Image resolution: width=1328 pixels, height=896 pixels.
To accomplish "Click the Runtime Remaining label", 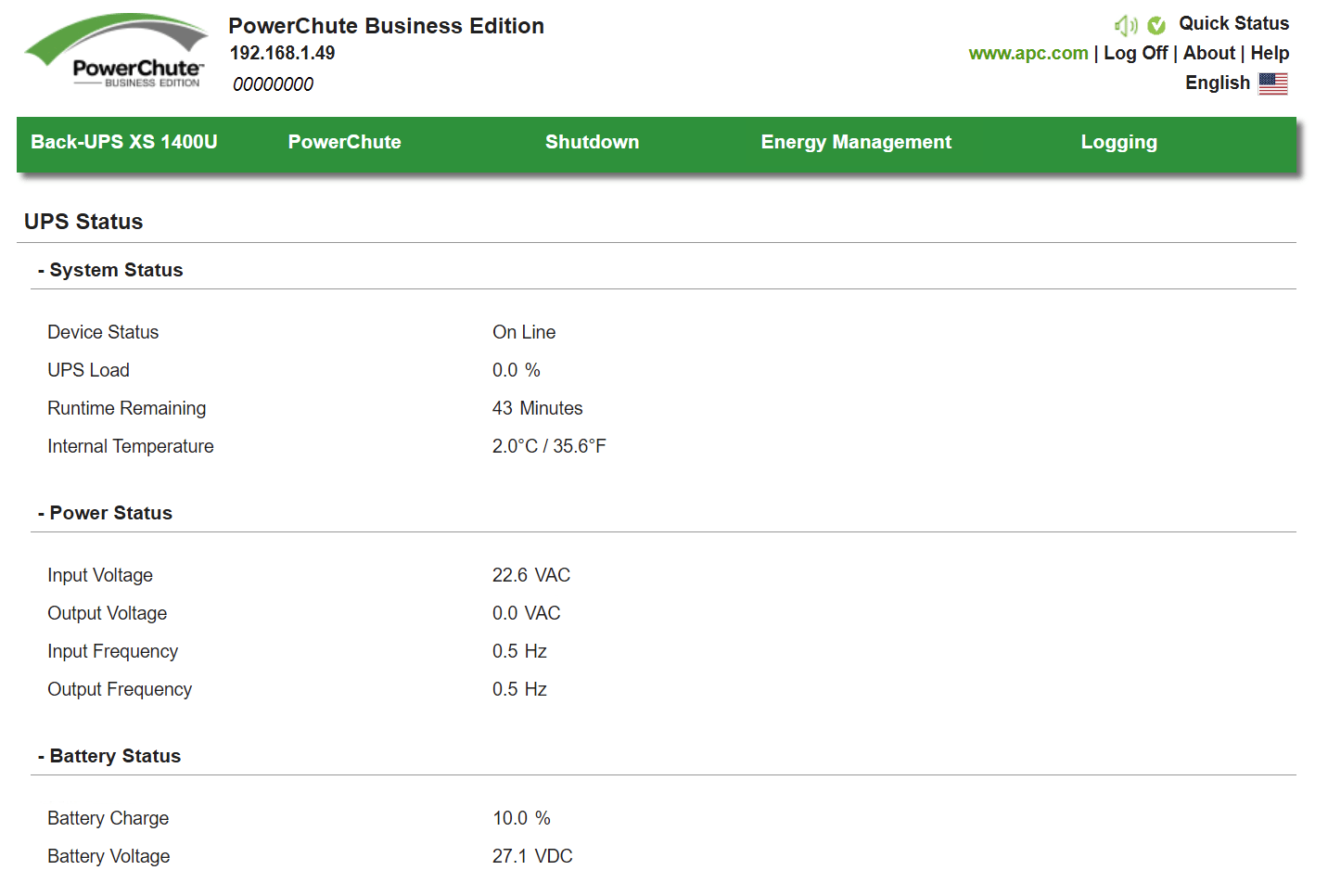I will click(x=127, y=408).
